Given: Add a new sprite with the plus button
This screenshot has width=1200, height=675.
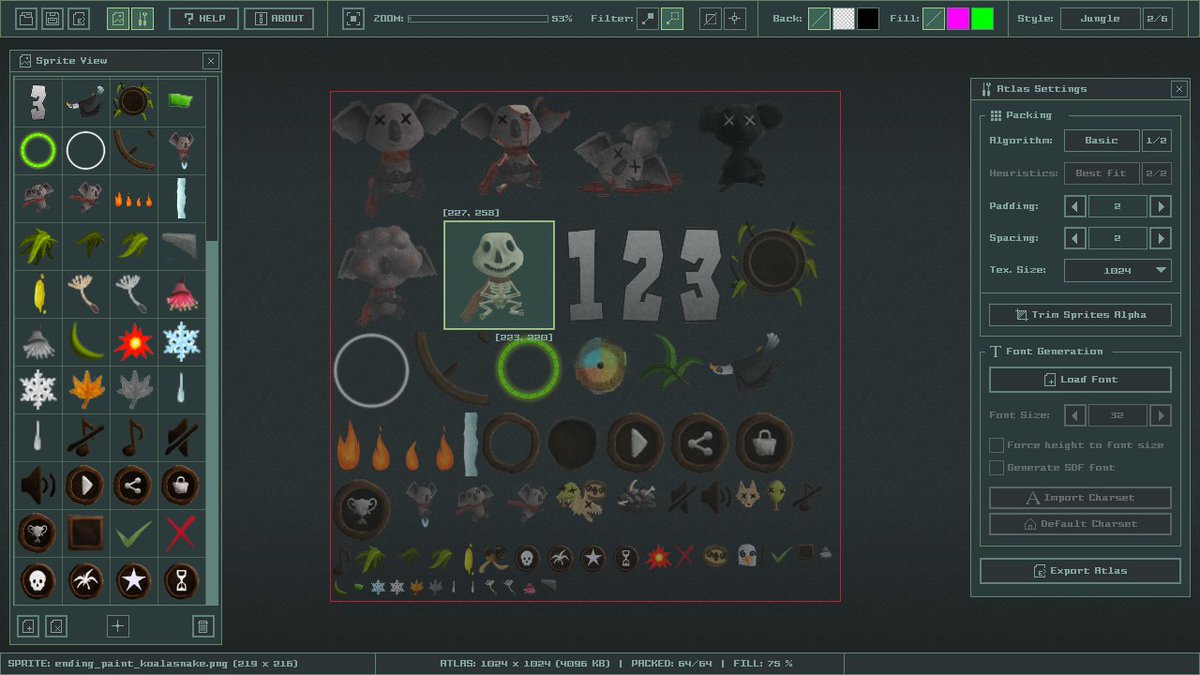Looking at the screenshot, I should tap(118, 625).
